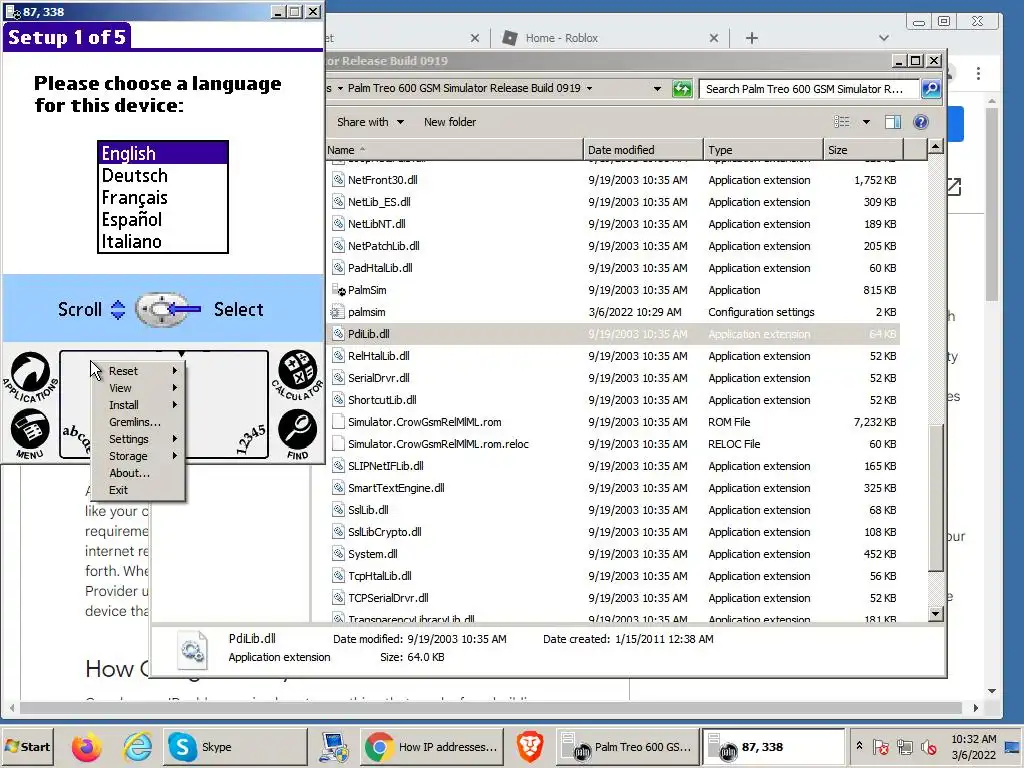Click the PalmSim application file icon
Viewport: 1024px width, 768px height.
(338, 290)
